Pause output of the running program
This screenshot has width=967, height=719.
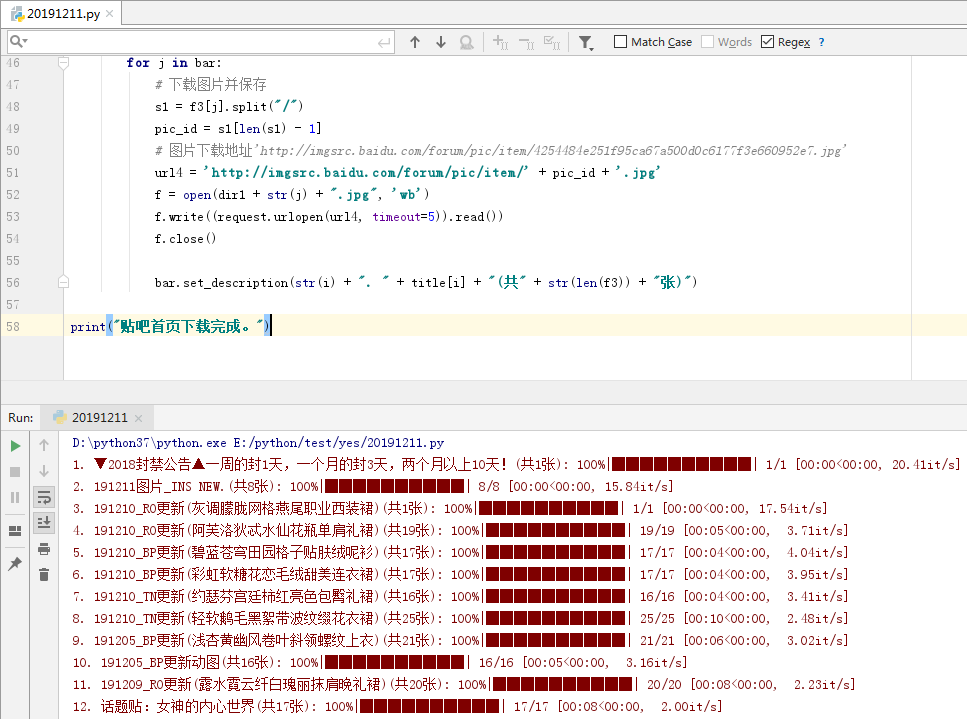pos(16,496)
